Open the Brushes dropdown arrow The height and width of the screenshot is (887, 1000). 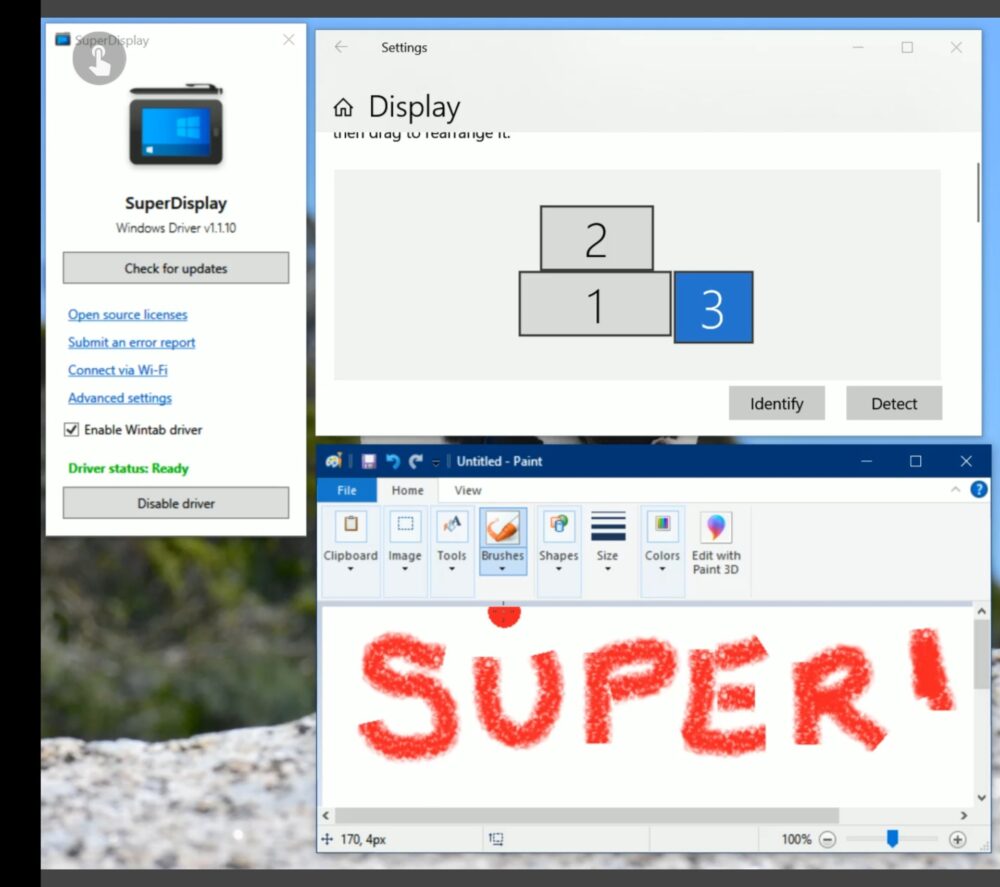click(502, 569)
